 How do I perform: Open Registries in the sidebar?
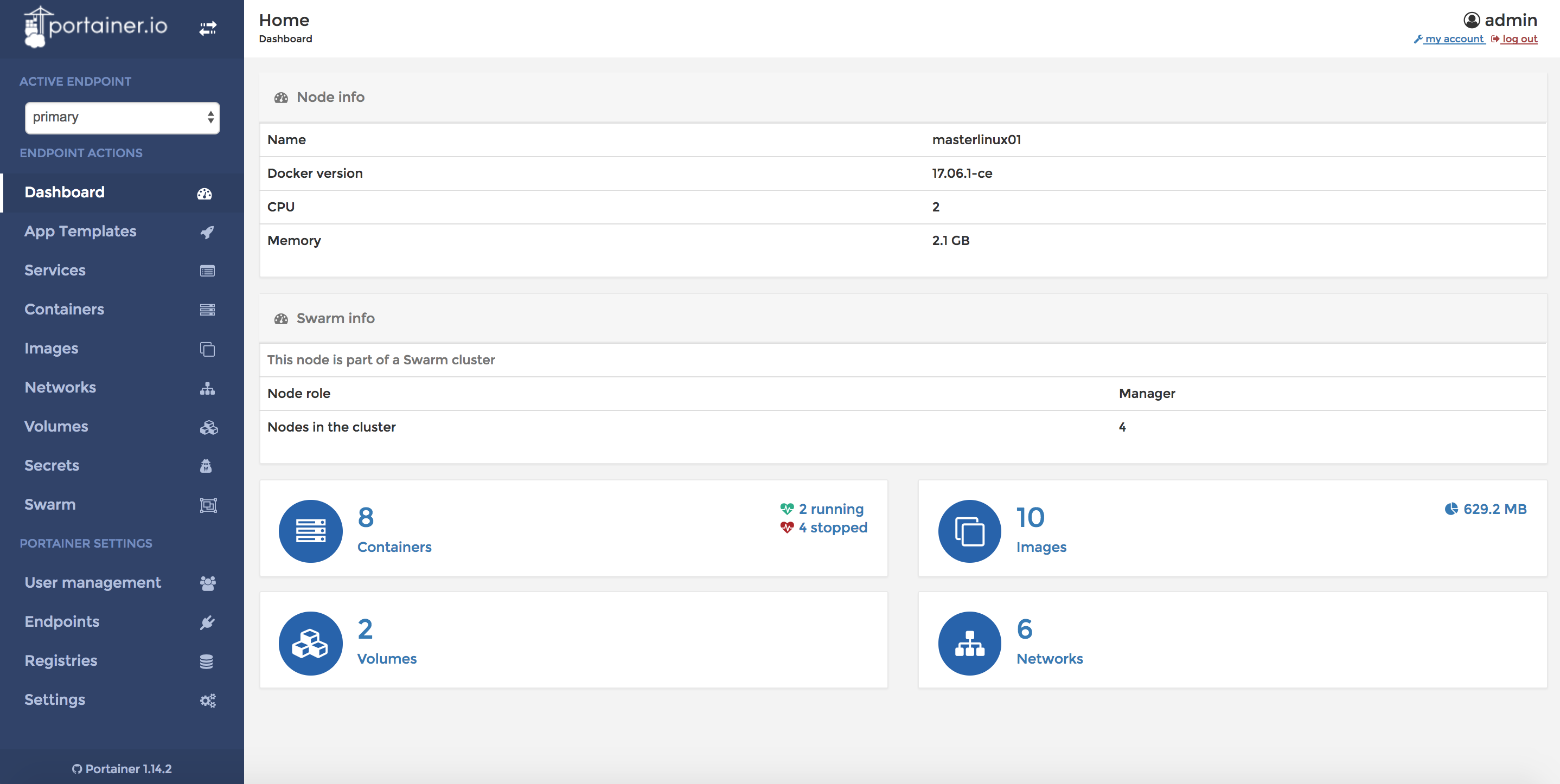61,660
